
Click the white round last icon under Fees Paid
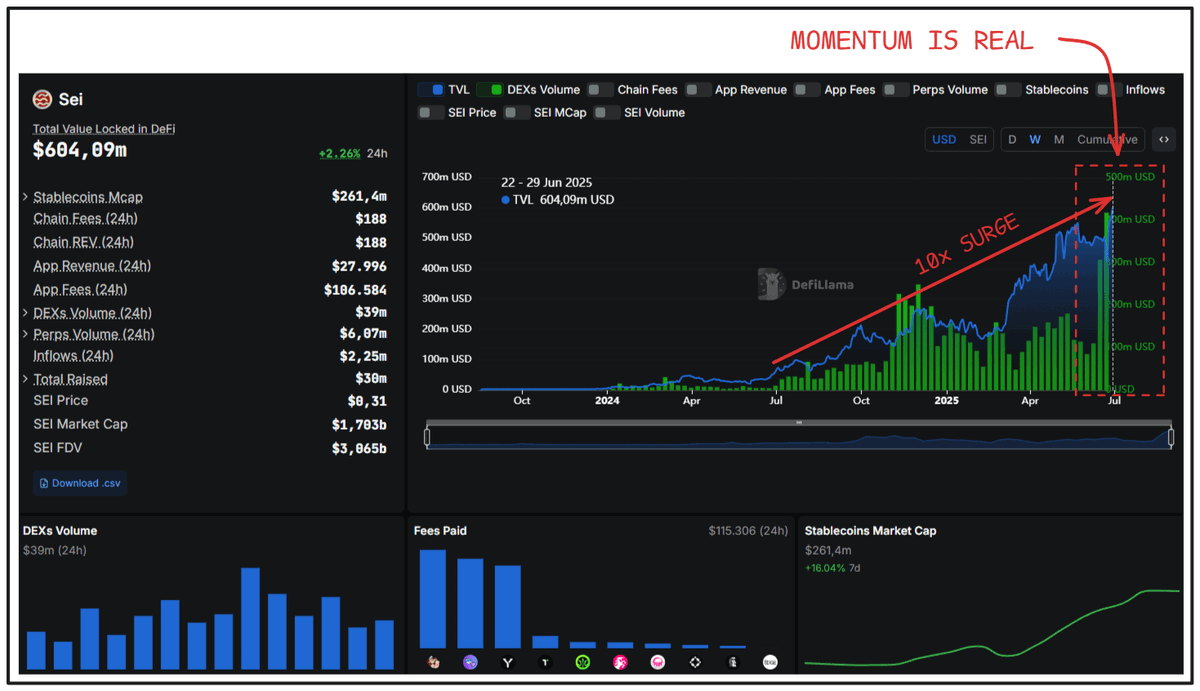pos(770,662)
